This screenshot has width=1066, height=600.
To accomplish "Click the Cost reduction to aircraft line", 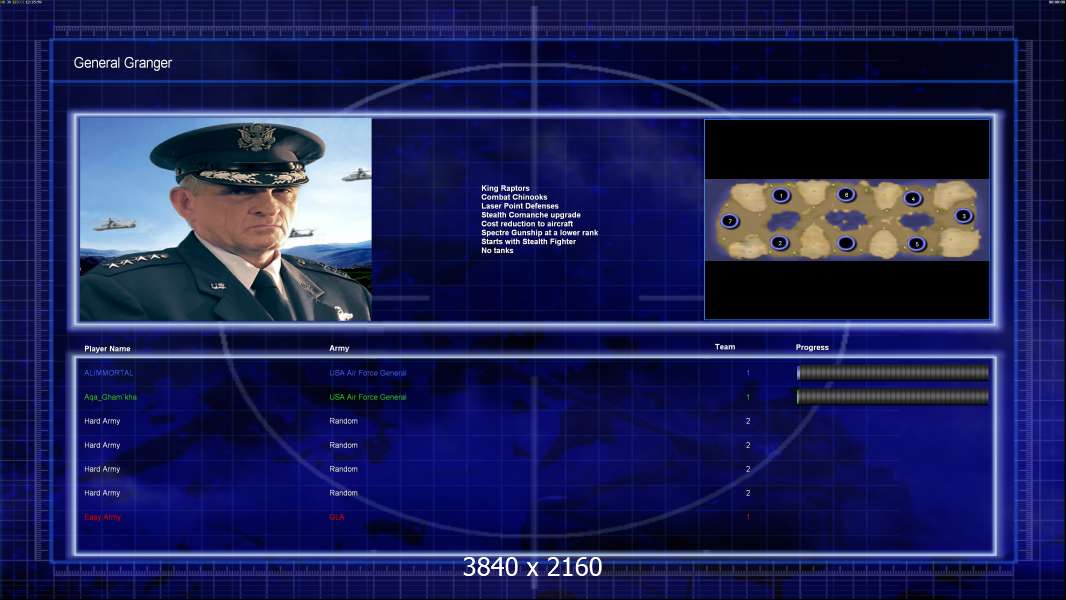I will pyautogui.click(x=527, y=224).
